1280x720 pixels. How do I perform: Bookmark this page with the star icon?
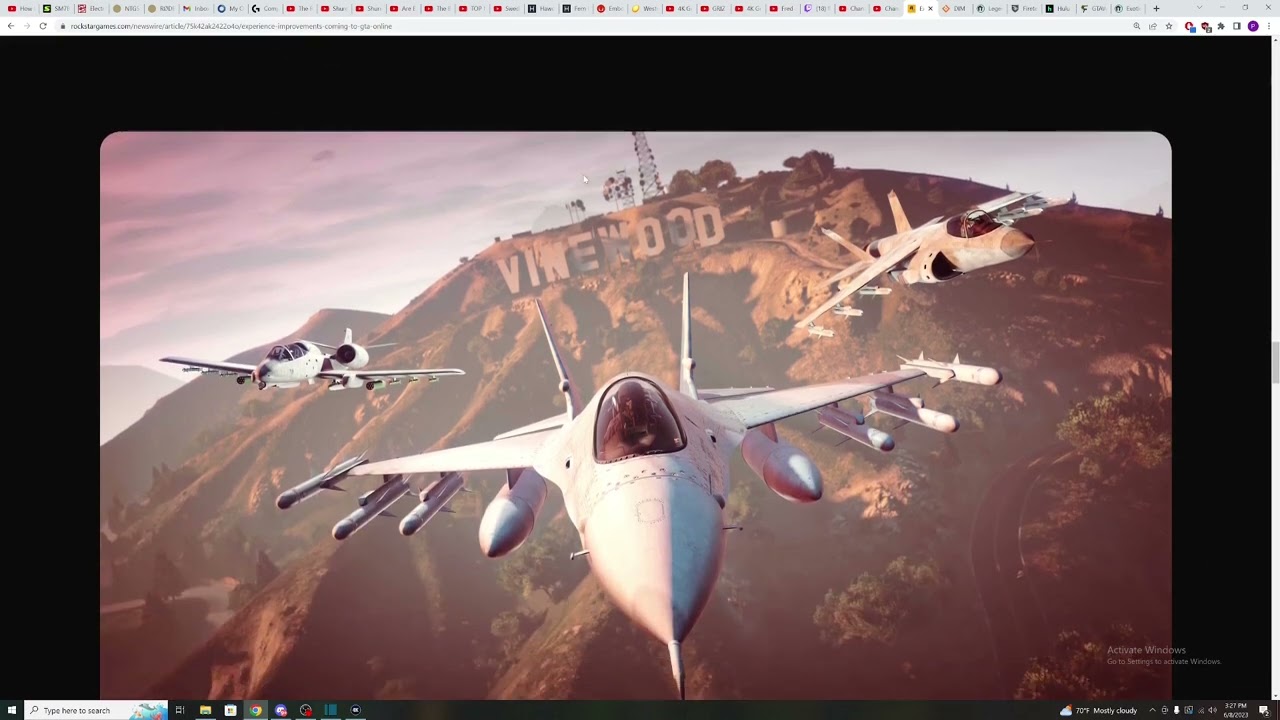click(1169, 26)
